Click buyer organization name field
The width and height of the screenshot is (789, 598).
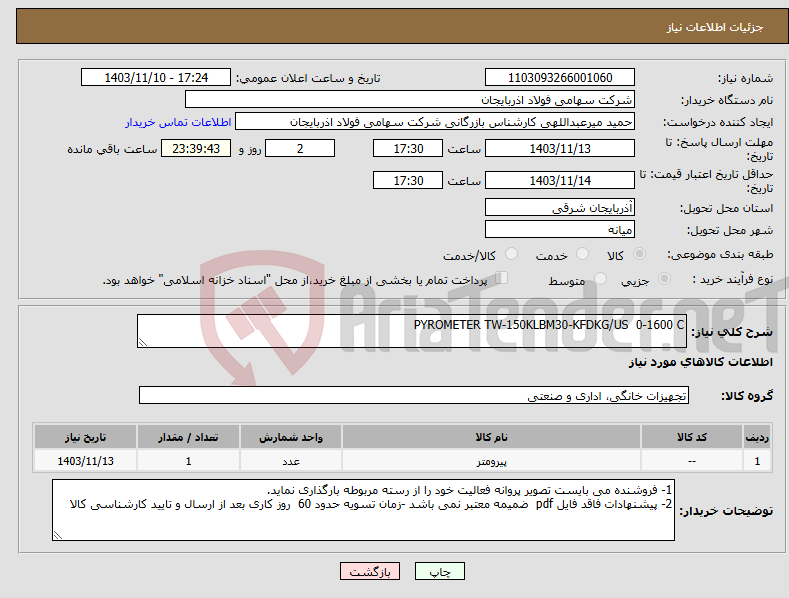pyautogui.click(x=410, y=100)
